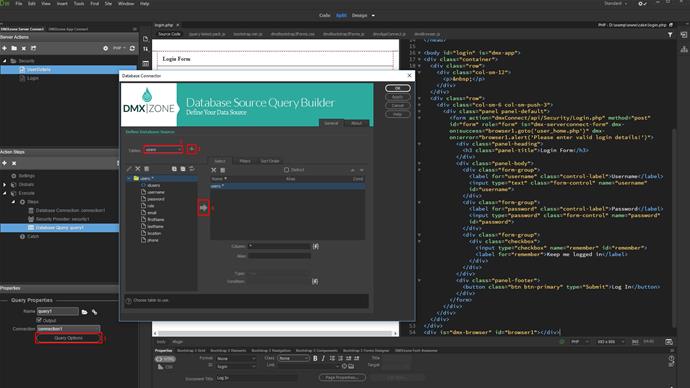Click Cancel in Database Connector dialog

tap(398, 106)
